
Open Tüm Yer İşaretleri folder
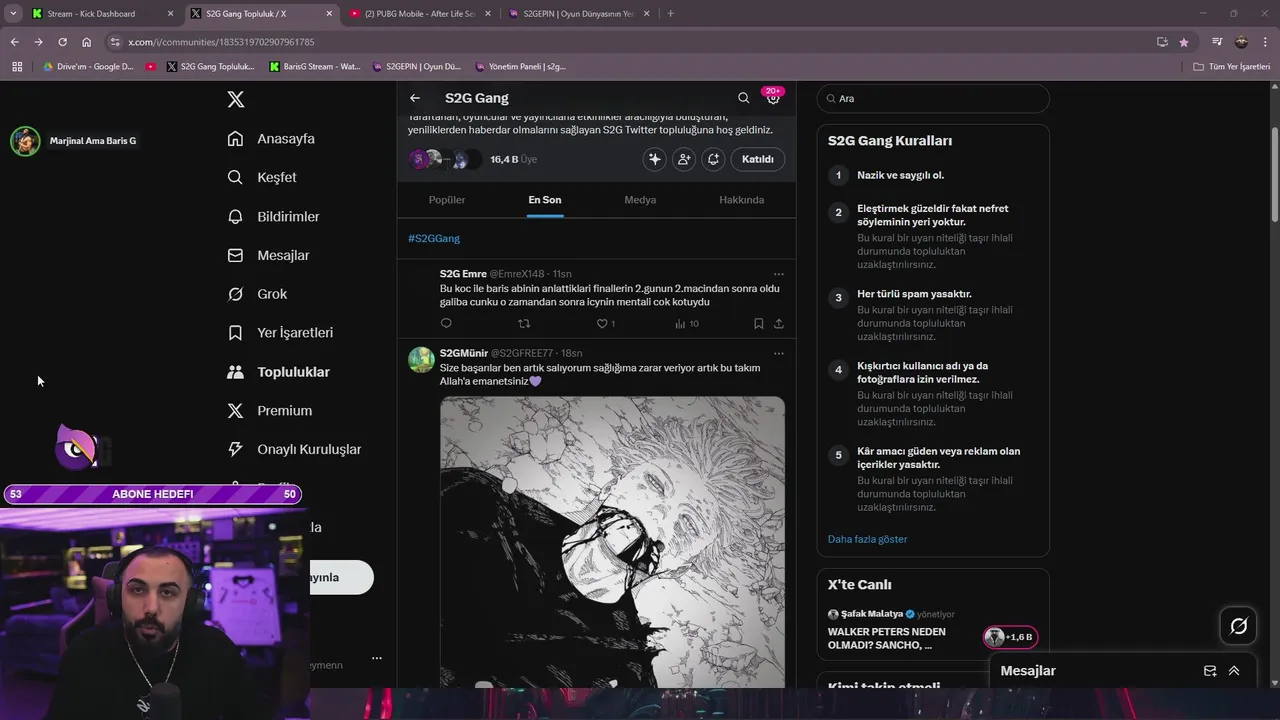[x=1231, y=67]
